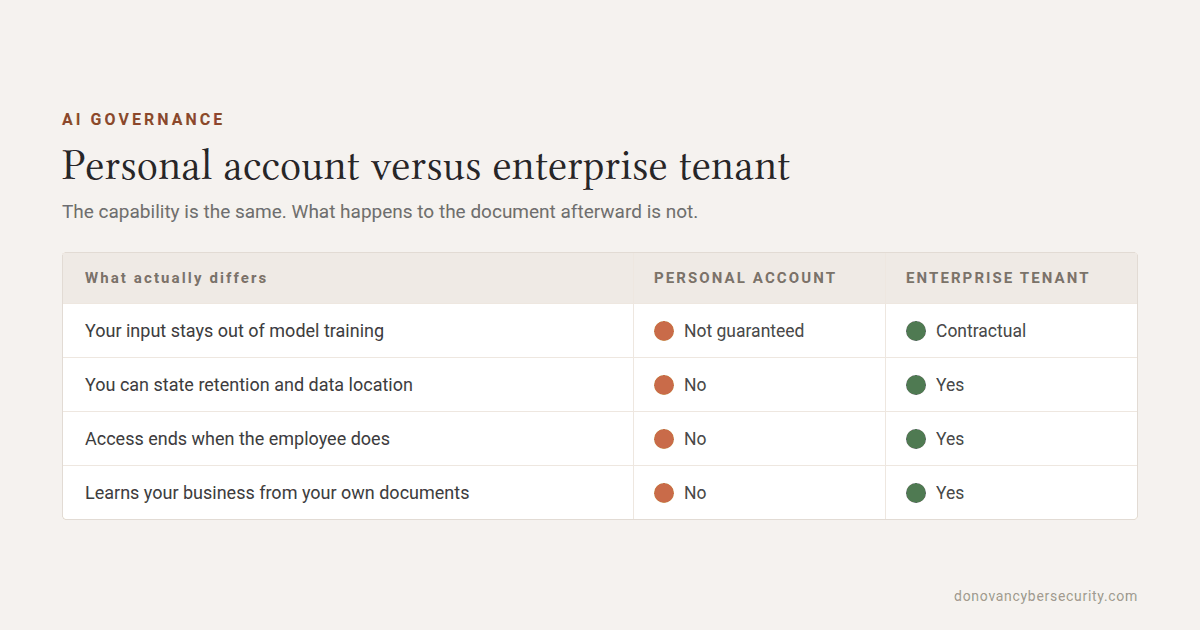The width and height of the screenshot is (1200, 630).
Task: Click the green dot in the retention and data location row
Action: pyautogui.click(x=916, y=385)
